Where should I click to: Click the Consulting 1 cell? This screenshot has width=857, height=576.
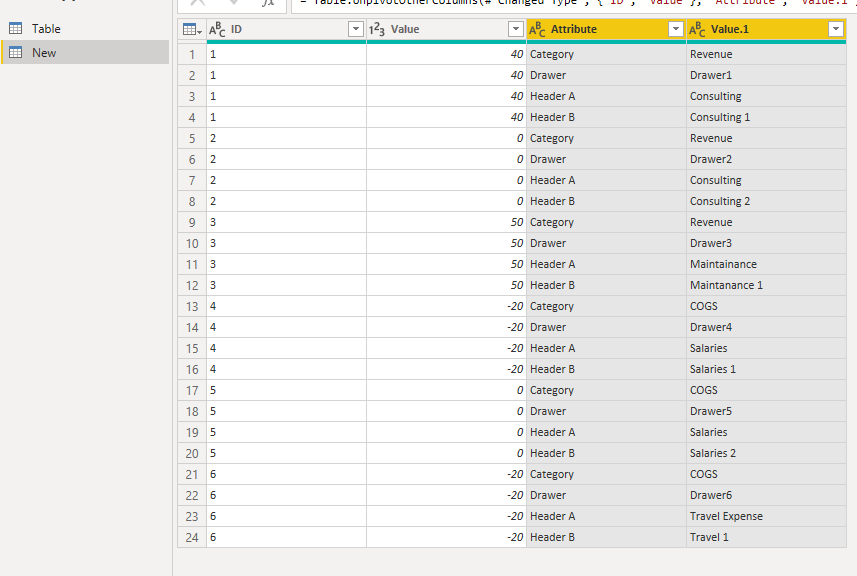766,117
